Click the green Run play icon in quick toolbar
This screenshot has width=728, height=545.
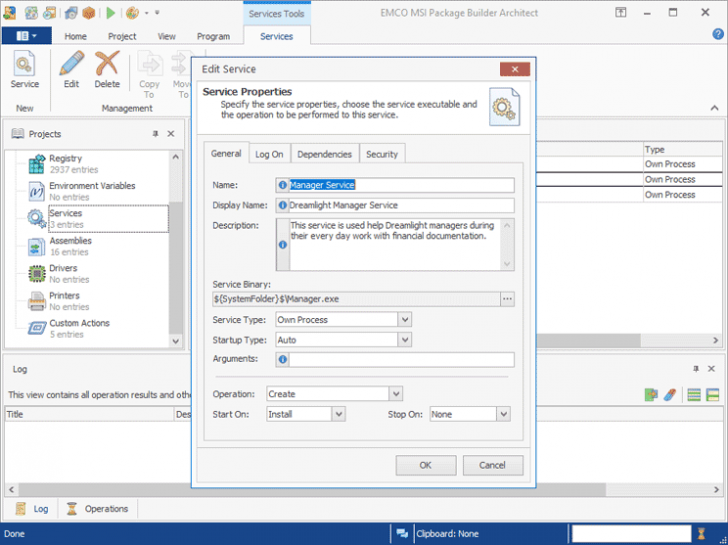pos(110,13)
